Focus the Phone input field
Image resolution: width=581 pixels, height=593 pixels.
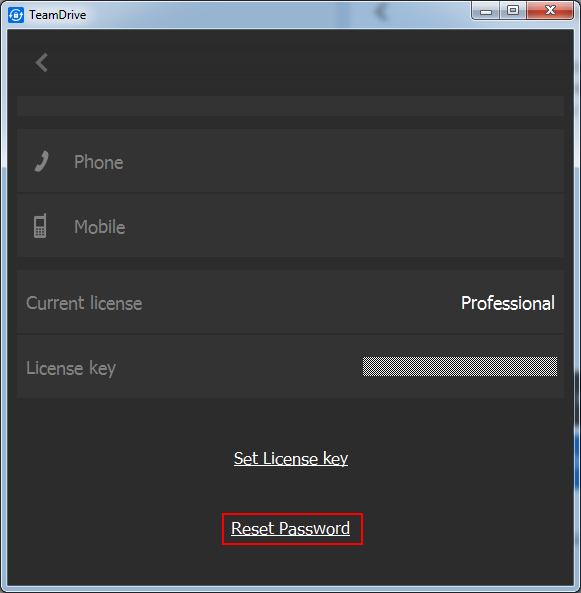[290, 161]
